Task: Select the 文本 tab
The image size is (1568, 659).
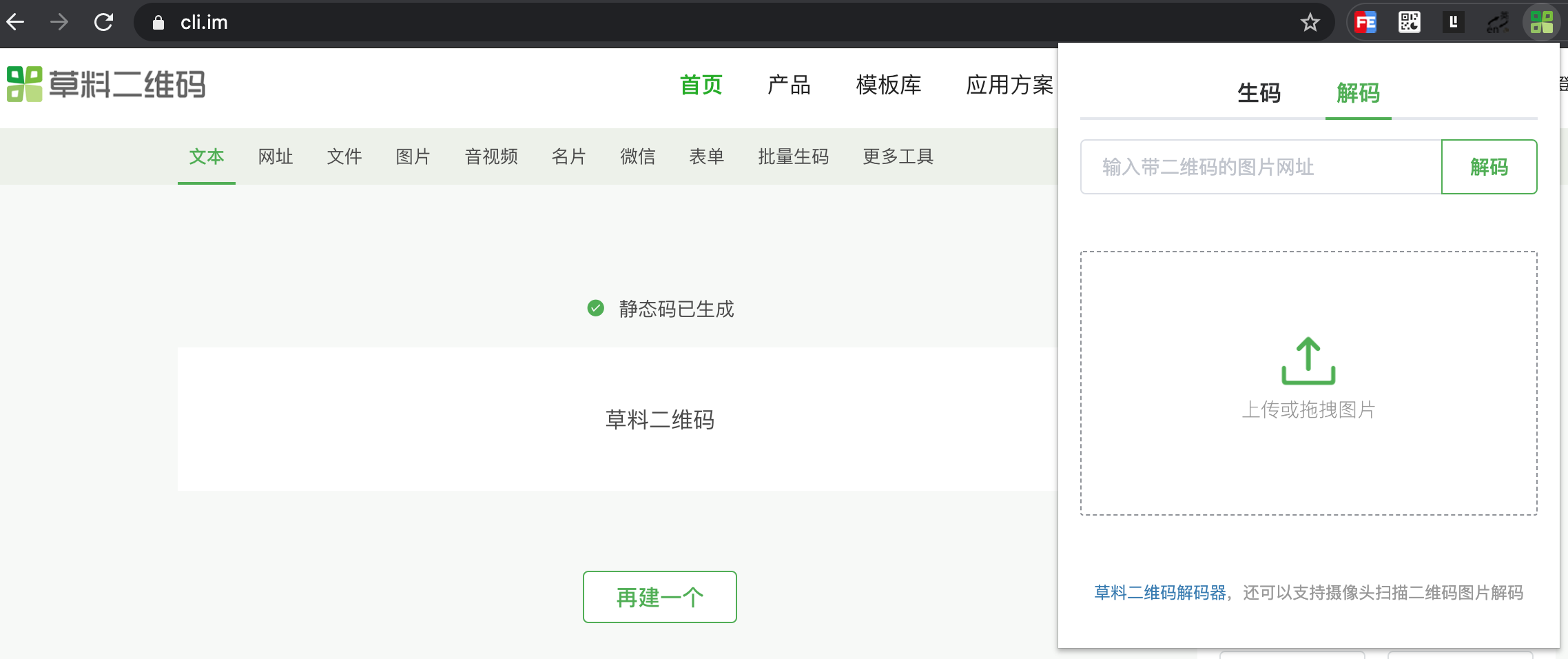Action: coord(207,156)
